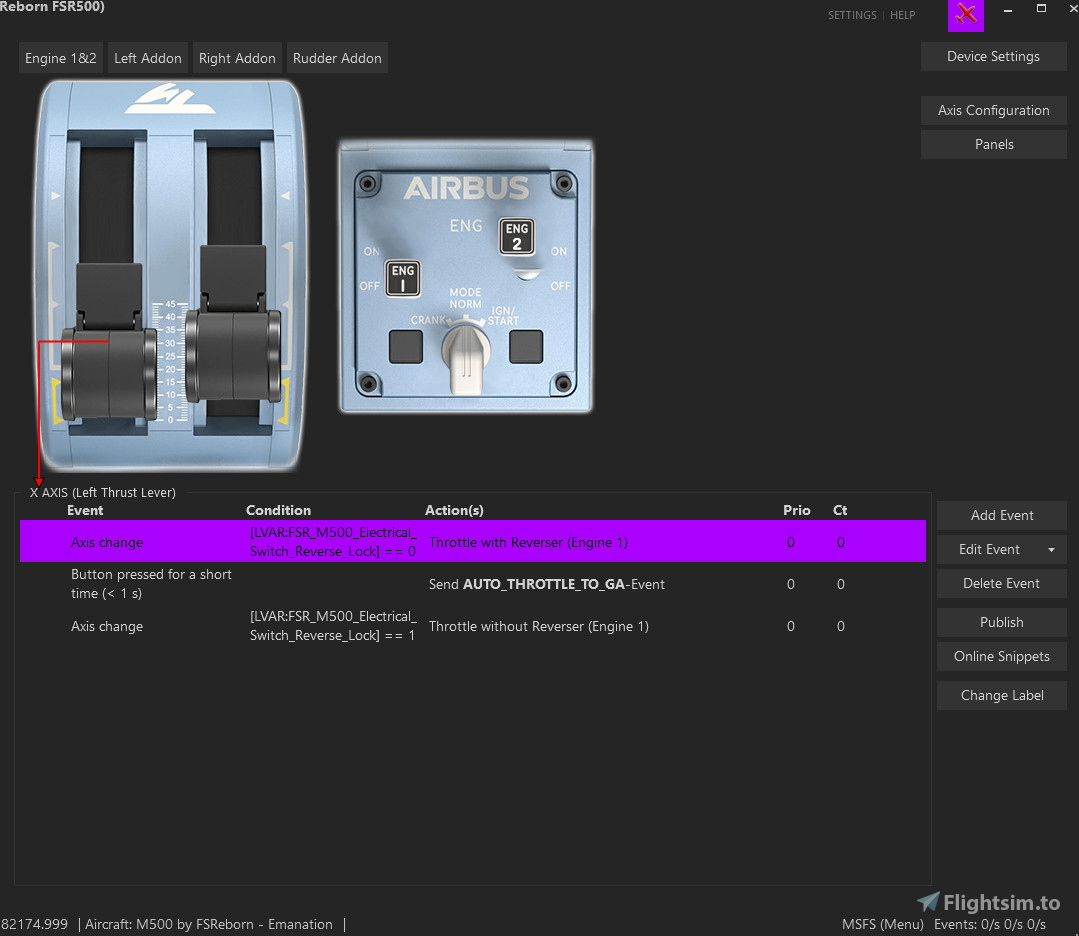Switch to the Rudder Addon tab
The image size is (1079, 936).
[337, 58]
